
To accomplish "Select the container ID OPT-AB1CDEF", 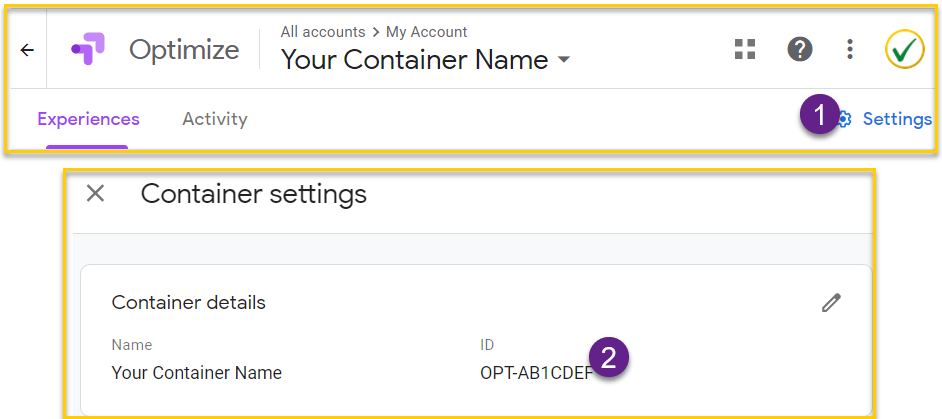I will click(x=536, y=373).
